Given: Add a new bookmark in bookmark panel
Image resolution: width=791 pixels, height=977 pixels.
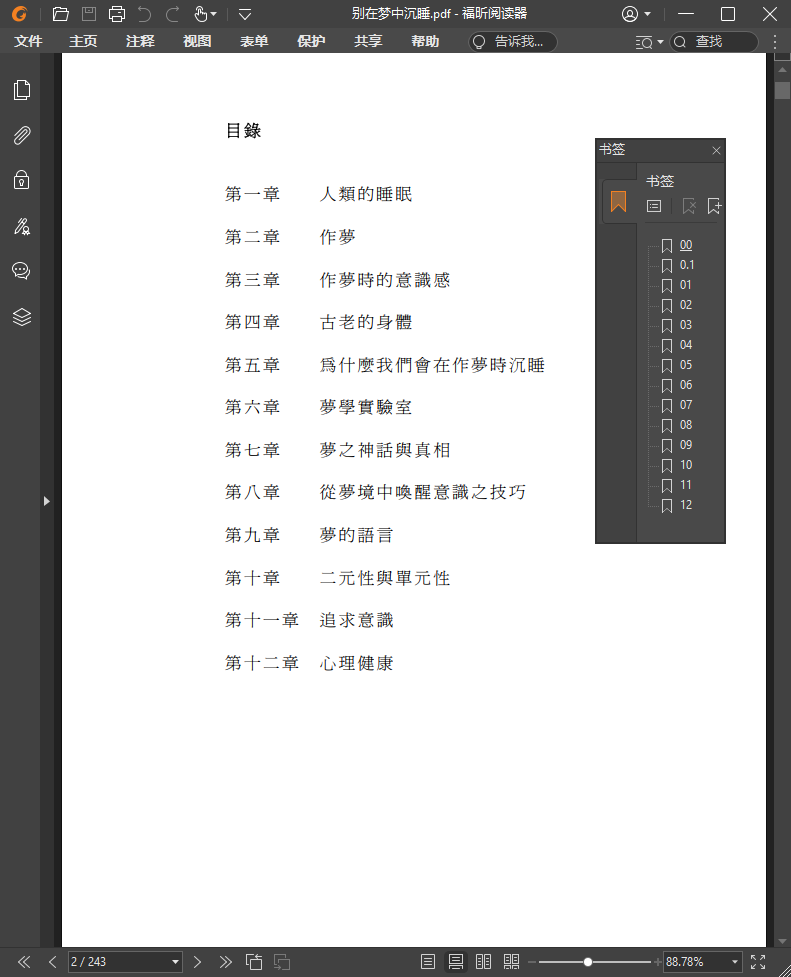Looking at the screenshot, I should [x=714, y=206].
